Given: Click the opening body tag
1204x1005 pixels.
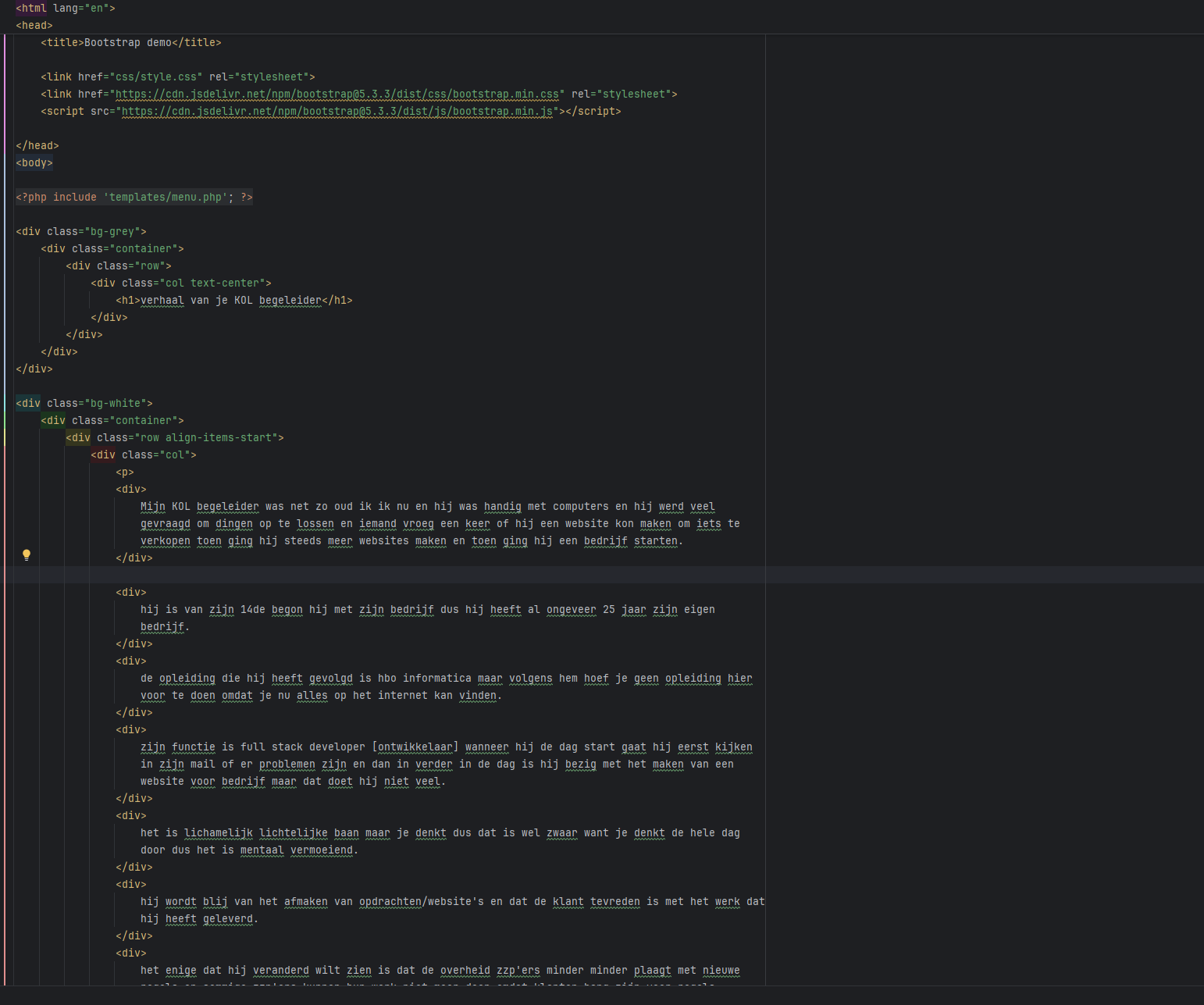Looking at the screenshot, I should click(x=34, y=163).
